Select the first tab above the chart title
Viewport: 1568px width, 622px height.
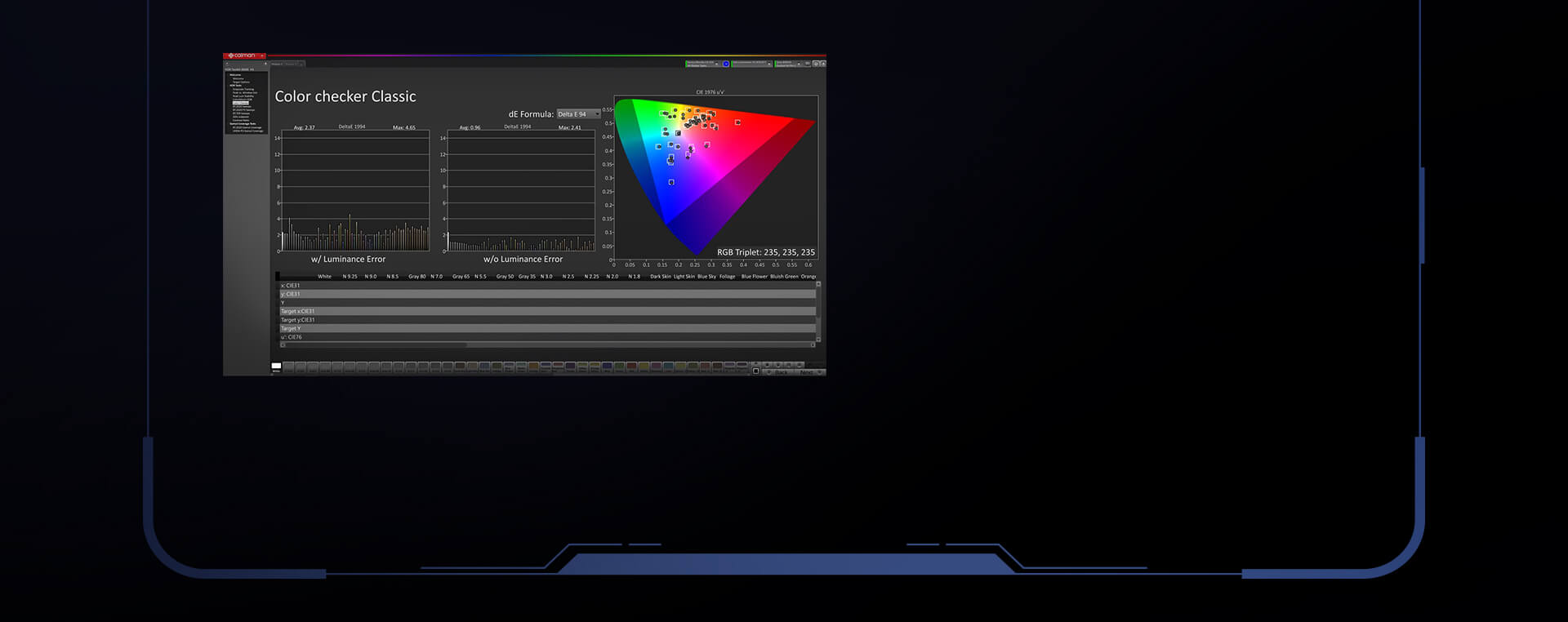(277, 64)
